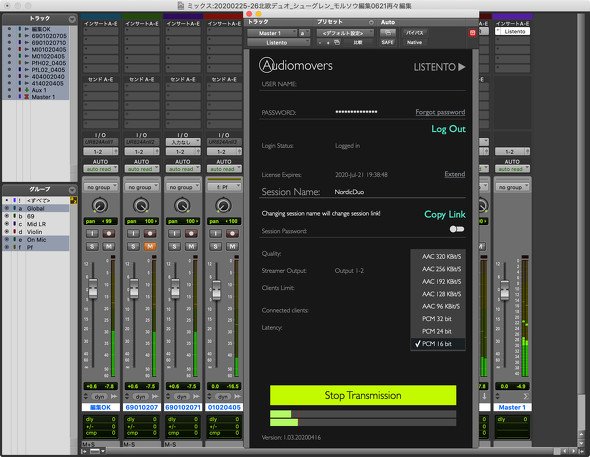
Task: Toggle SAFE automation button in plugin header
Action: pos(388,43)
